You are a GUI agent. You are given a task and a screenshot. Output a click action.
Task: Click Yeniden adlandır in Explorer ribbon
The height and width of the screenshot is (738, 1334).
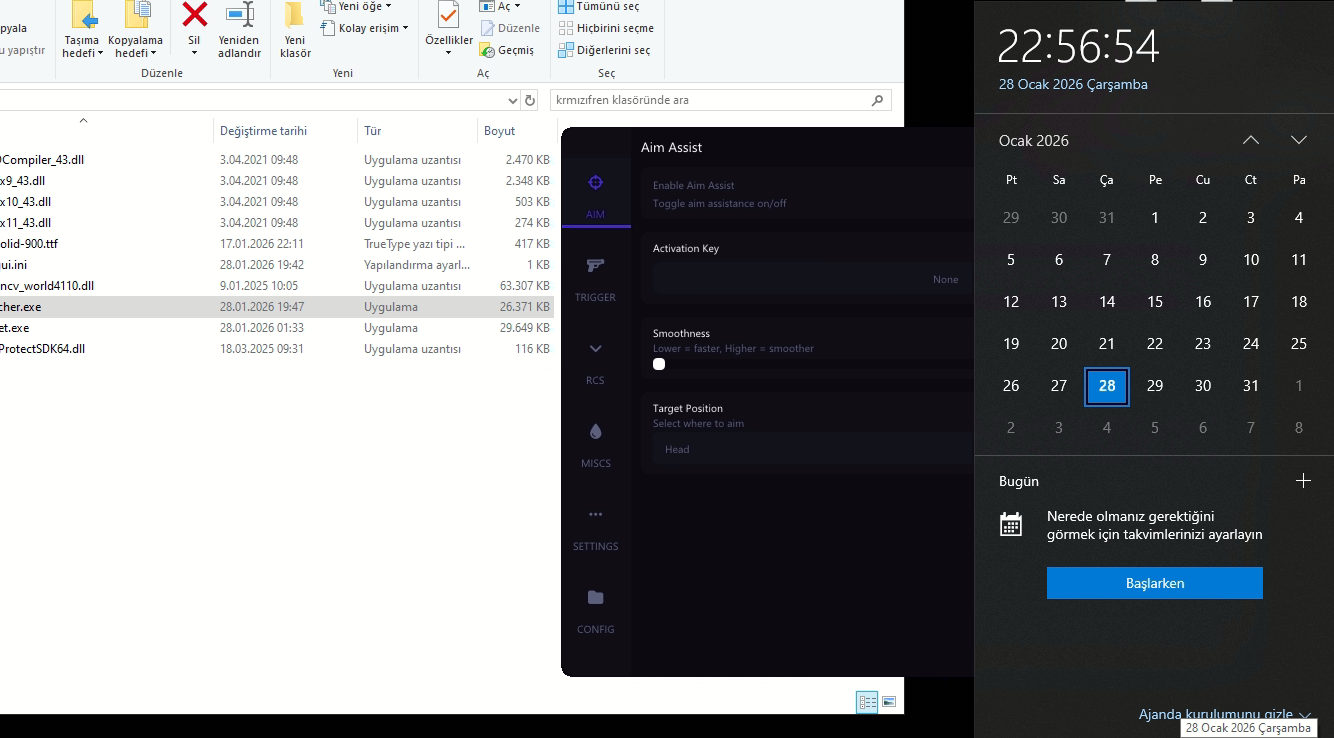point(239,29)
